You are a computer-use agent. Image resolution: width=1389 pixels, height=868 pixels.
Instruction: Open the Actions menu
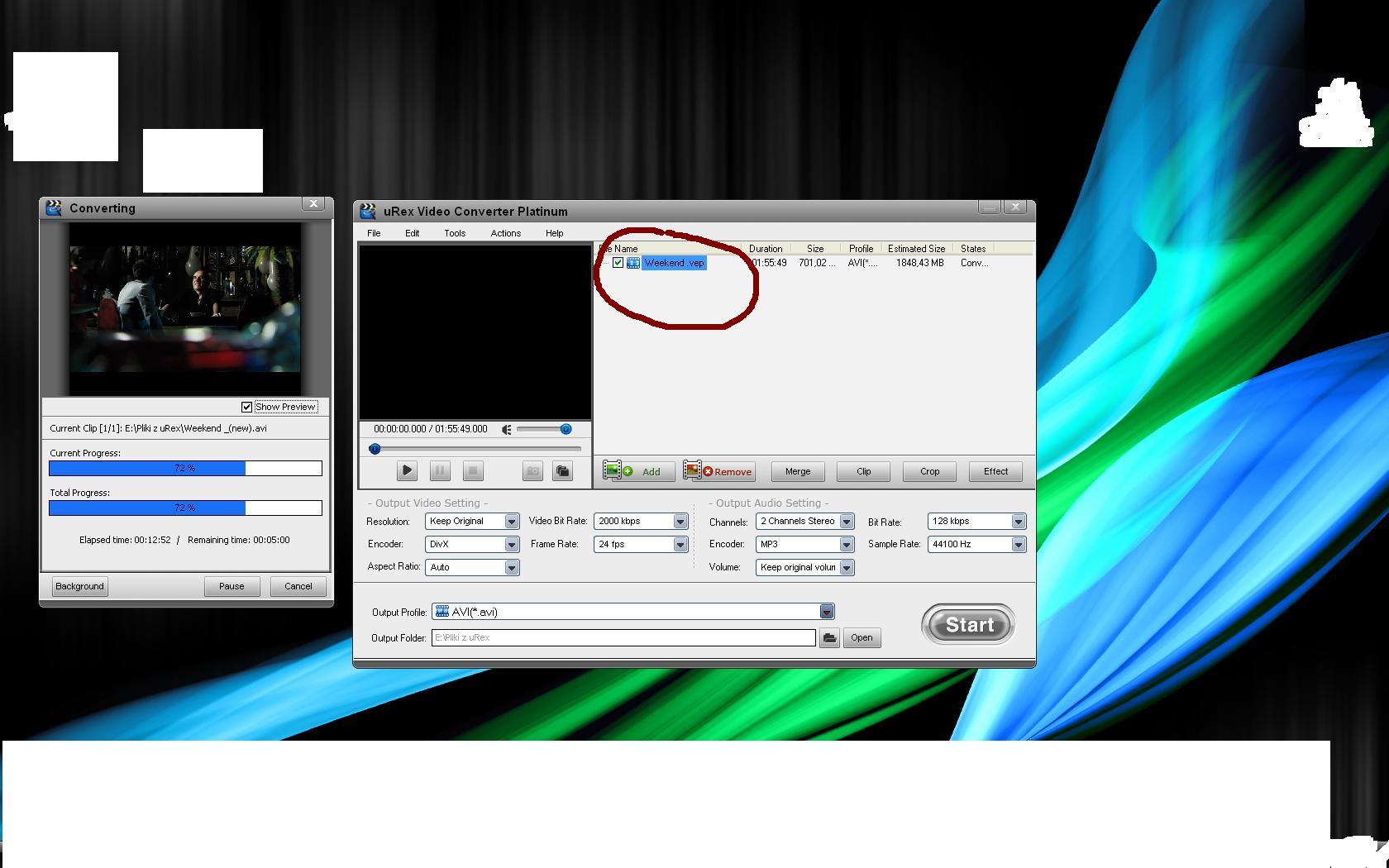[505, 233]
